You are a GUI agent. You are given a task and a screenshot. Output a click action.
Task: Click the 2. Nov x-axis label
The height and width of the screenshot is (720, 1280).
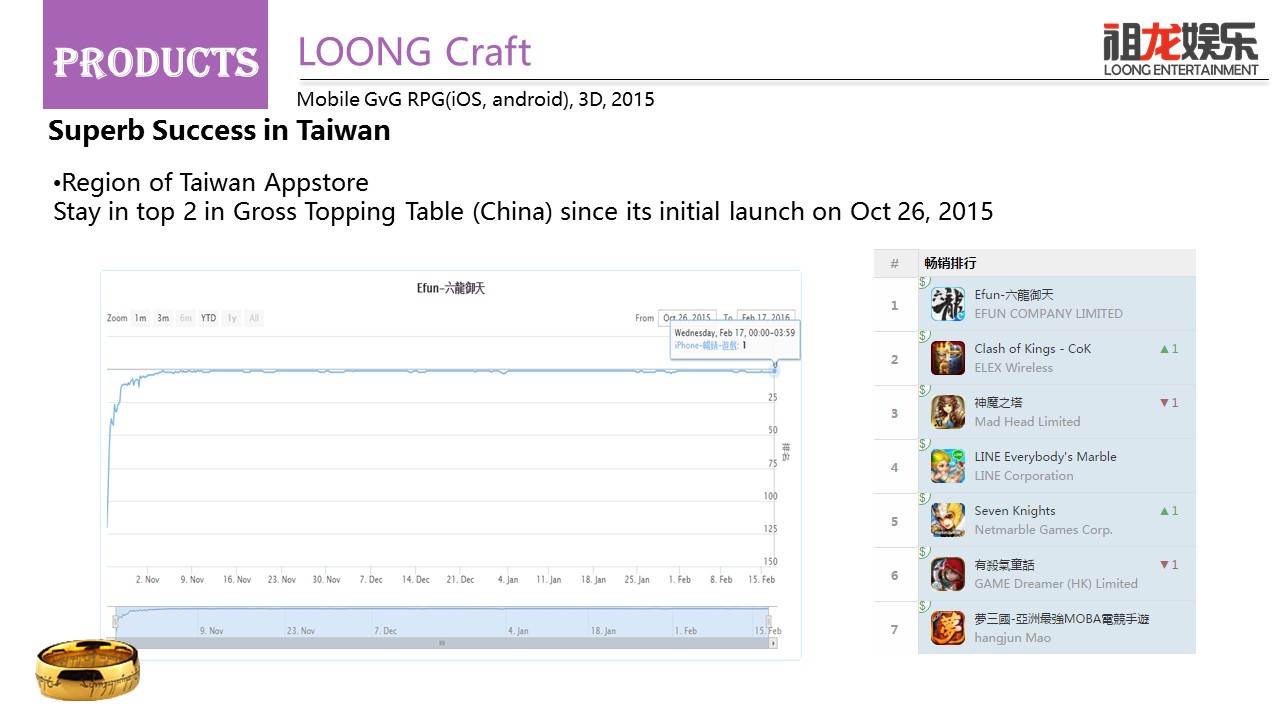[148, 580]
